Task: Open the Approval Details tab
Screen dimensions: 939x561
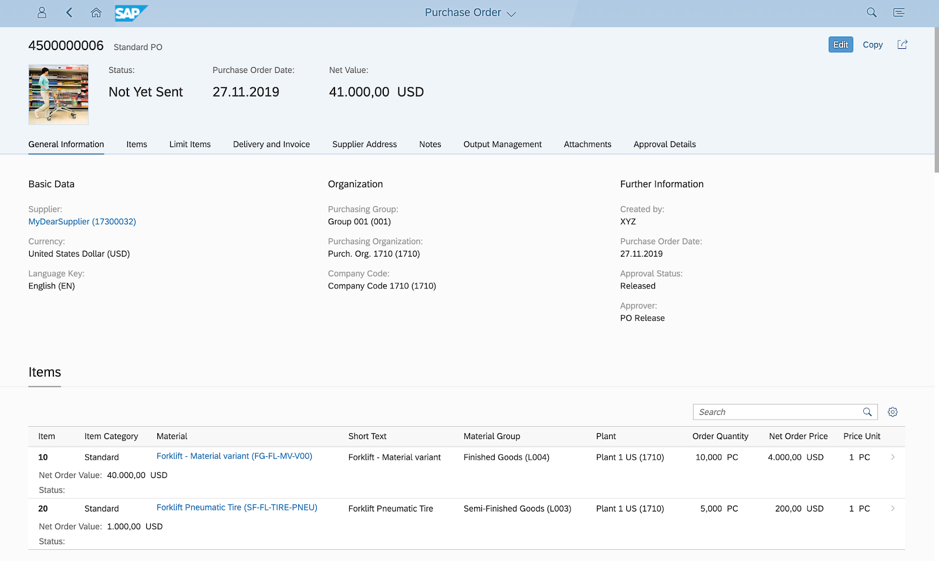Action: (x=665, y=144)
